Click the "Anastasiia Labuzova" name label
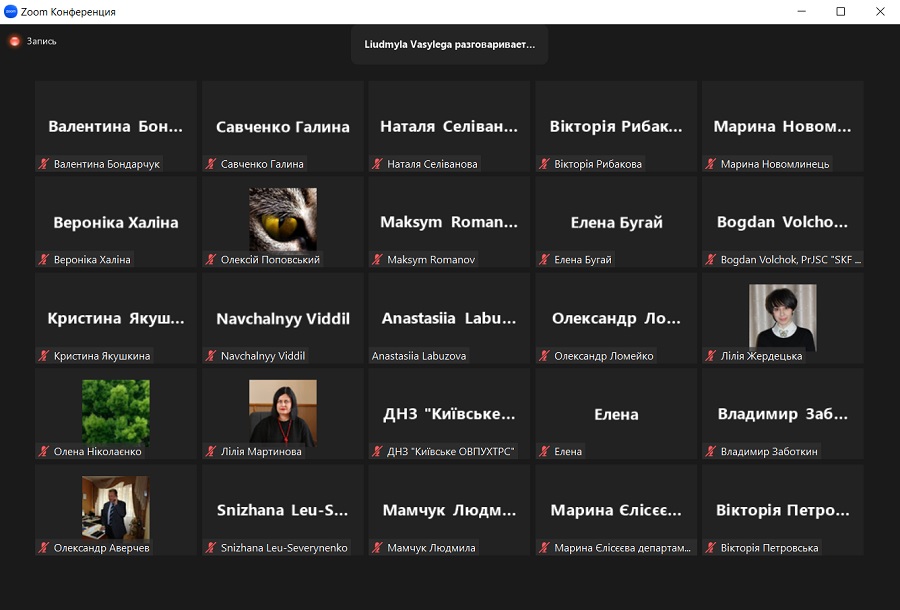This screenshot has height=610, width=900. [419, 356]
